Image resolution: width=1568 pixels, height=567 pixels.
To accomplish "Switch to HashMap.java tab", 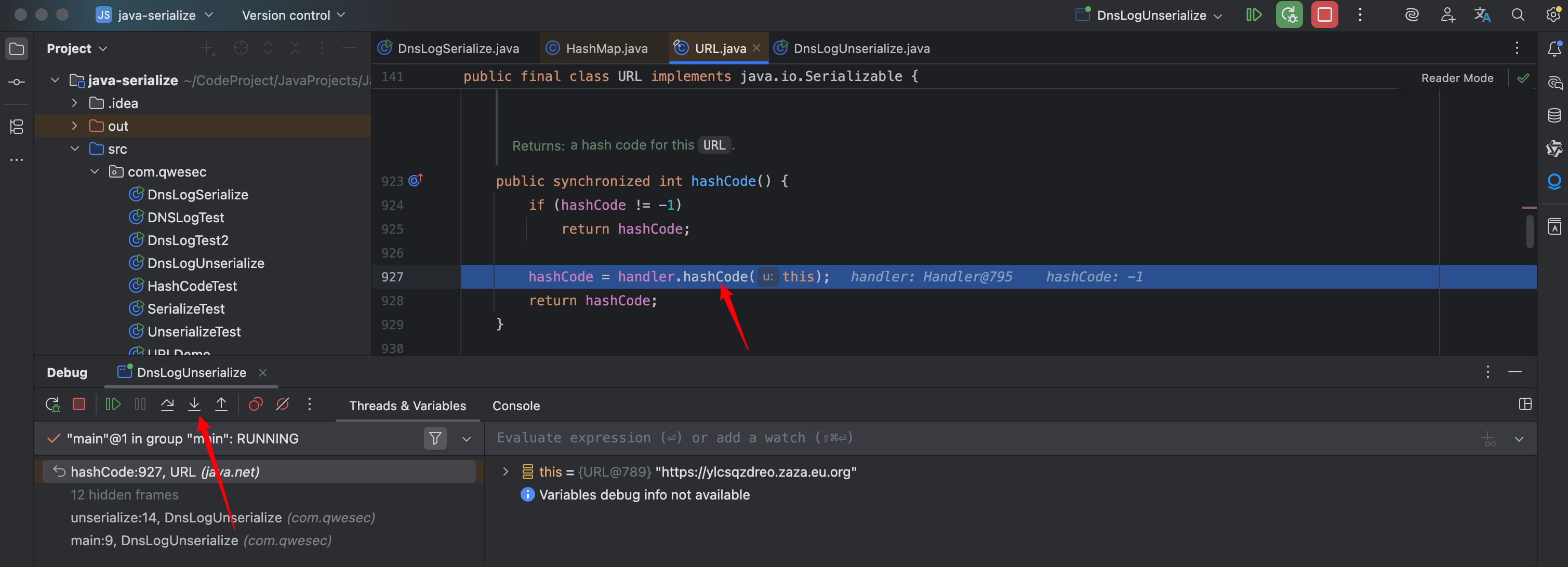I will point(606,49).
